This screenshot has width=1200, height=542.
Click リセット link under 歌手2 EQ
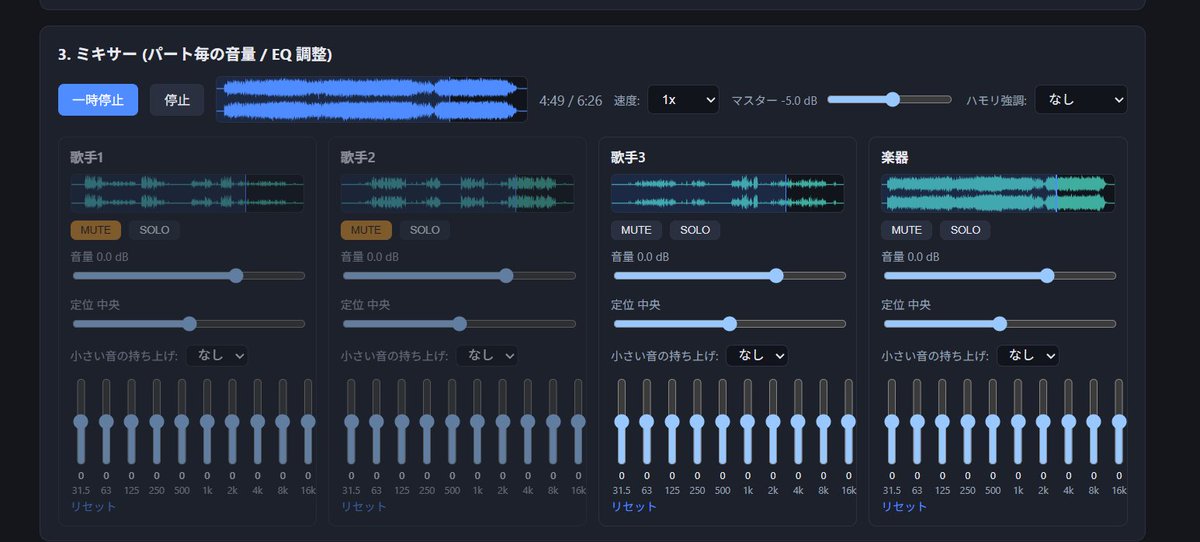[x=363, y=506]
